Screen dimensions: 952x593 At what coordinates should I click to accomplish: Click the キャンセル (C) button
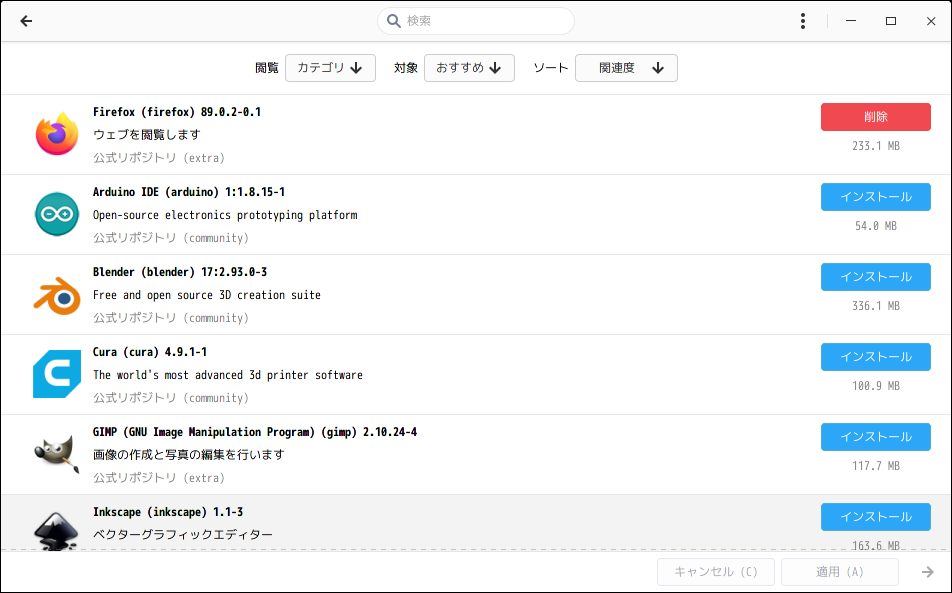(x=716, y=572)
